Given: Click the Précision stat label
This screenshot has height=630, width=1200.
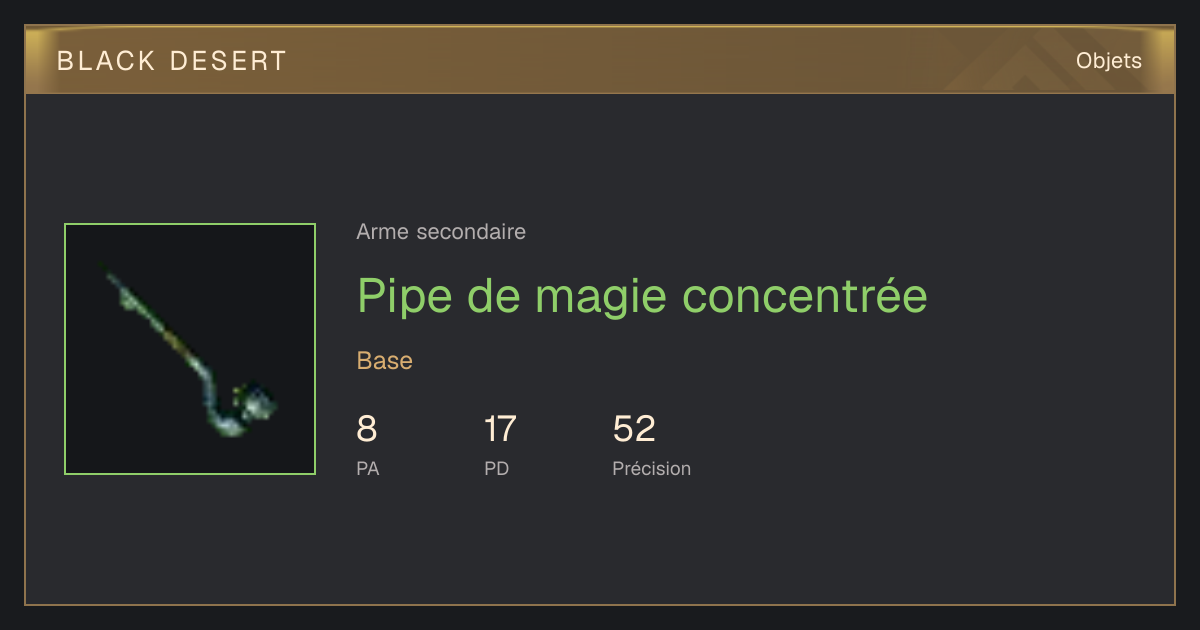Looking at the screenshot, I should click(x=651, y=468).
